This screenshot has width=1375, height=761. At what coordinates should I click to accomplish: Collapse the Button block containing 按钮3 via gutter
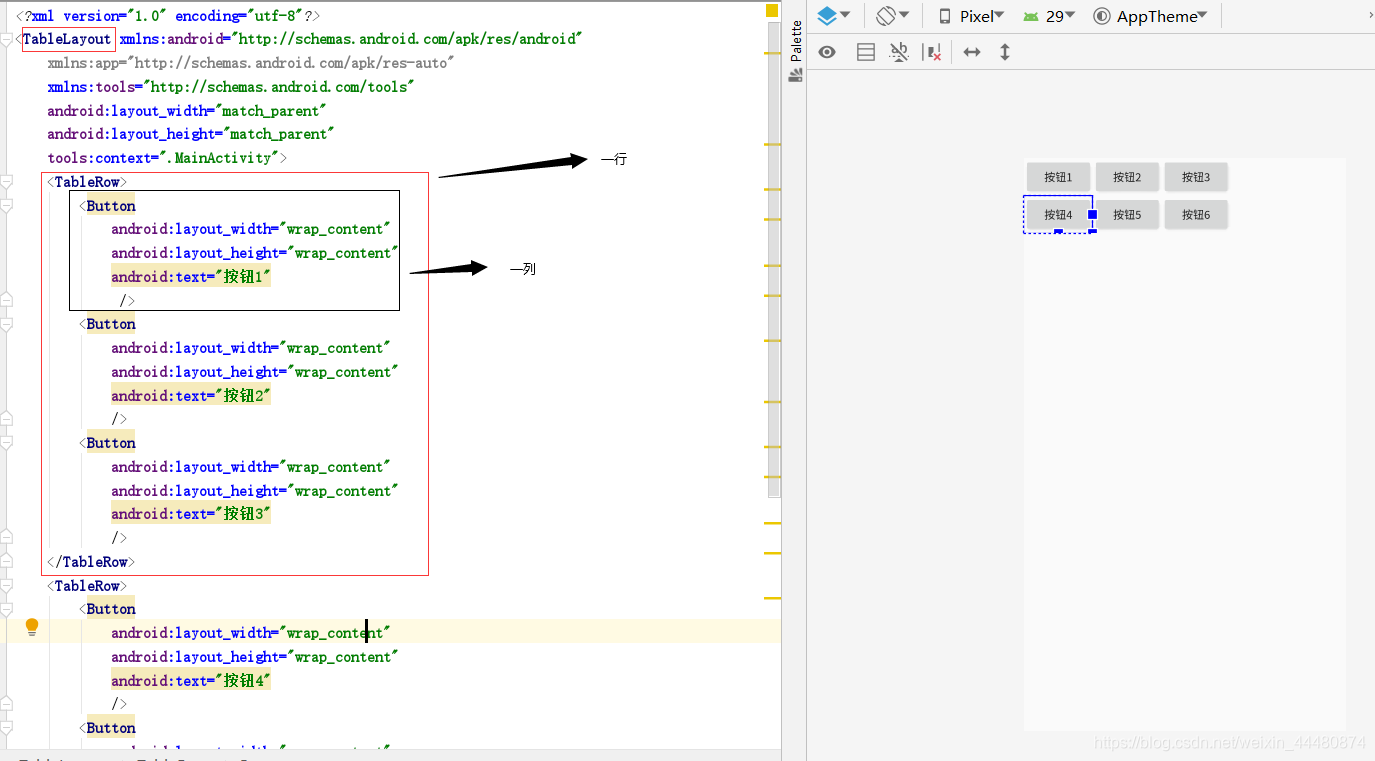[6, 443]
